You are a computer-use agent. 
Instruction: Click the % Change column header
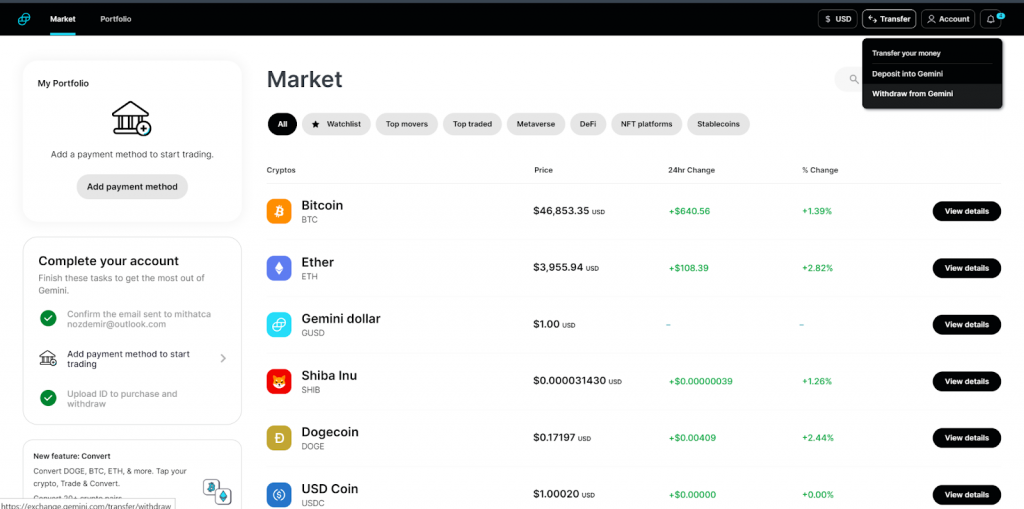click(x=820, y=170)
